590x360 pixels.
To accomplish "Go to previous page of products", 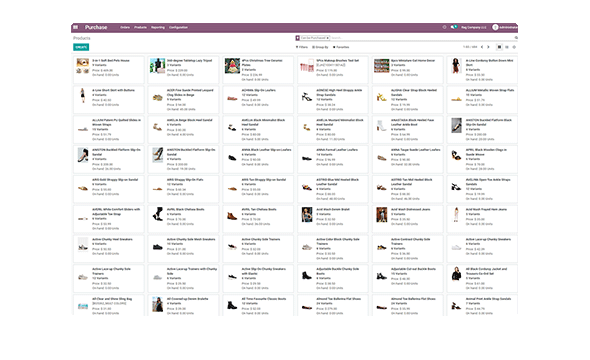I will (482, 47).
